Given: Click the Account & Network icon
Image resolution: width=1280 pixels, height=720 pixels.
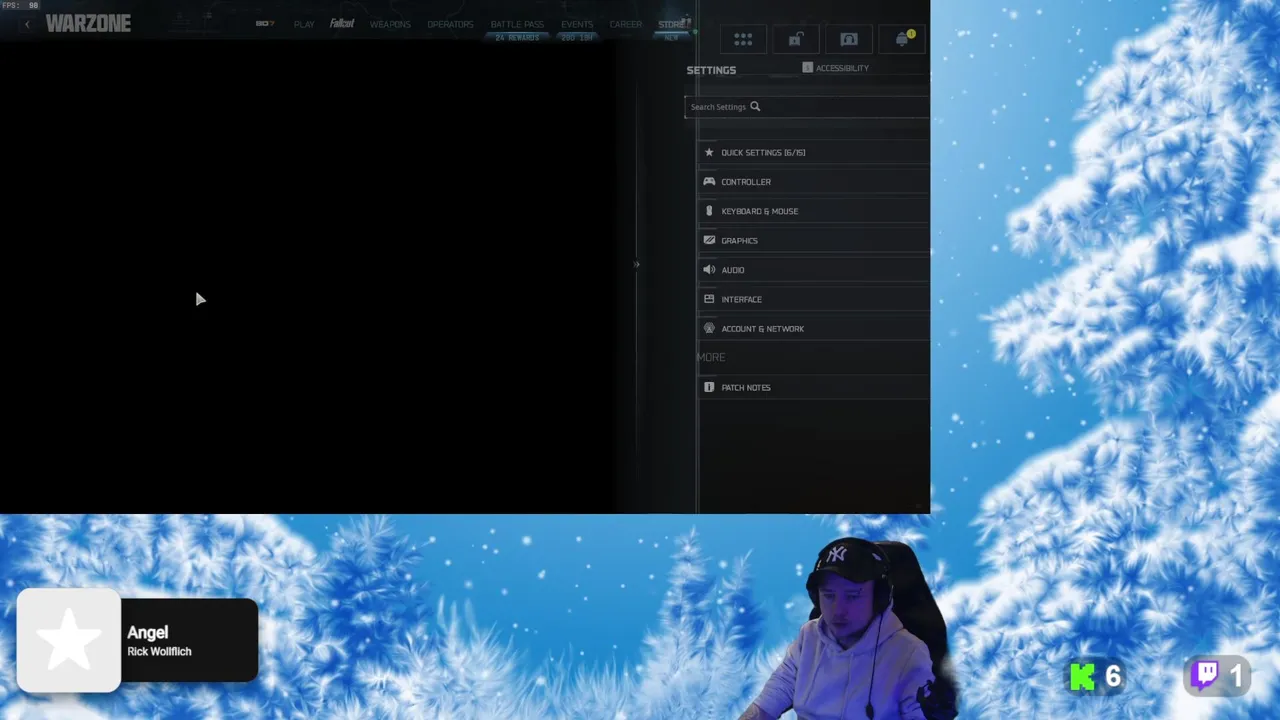Looking at the screenshot, I should (709, 328).
